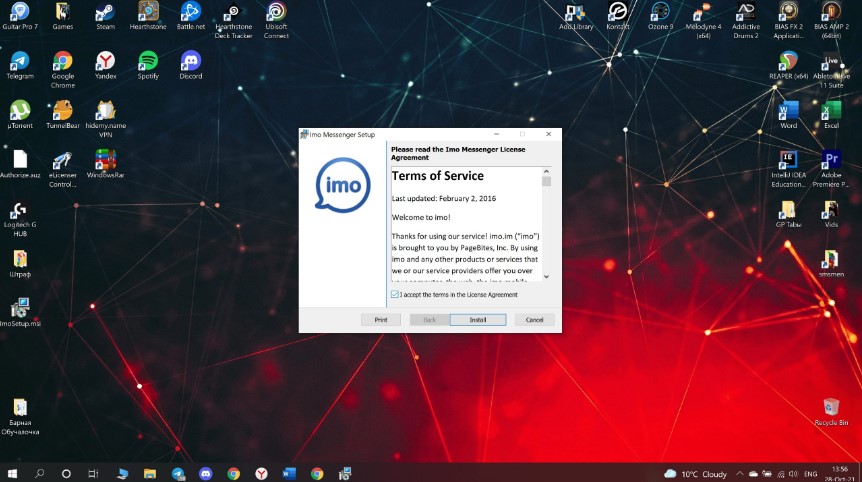Image resolution: width=862 pixels, height=482 pixels.
Task: Open Yandex browser from taskbar
Action: pos(262,473)
